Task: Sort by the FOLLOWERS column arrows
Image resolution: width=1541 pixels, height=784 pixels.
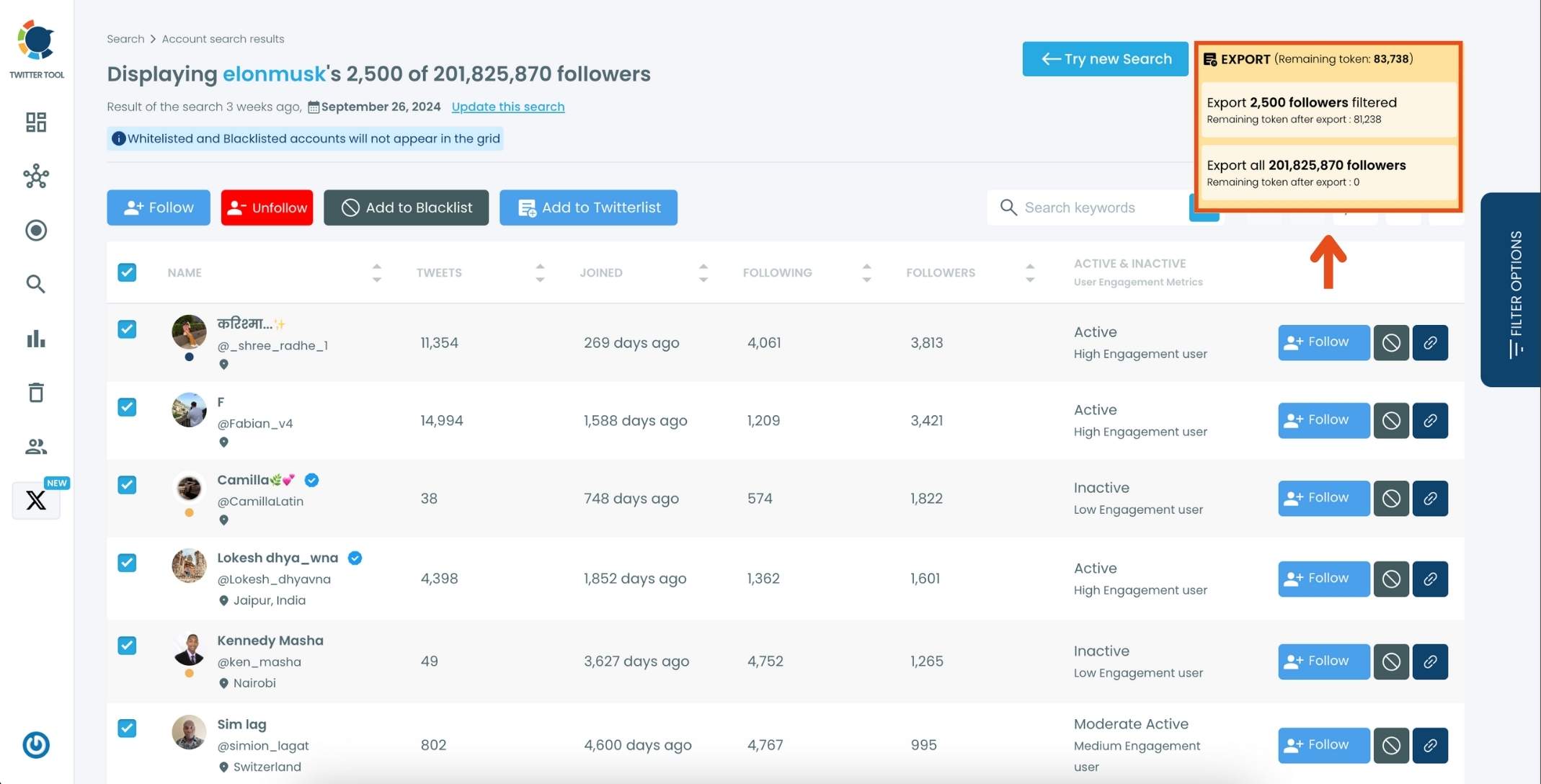Action: (x=1030, y=272)
